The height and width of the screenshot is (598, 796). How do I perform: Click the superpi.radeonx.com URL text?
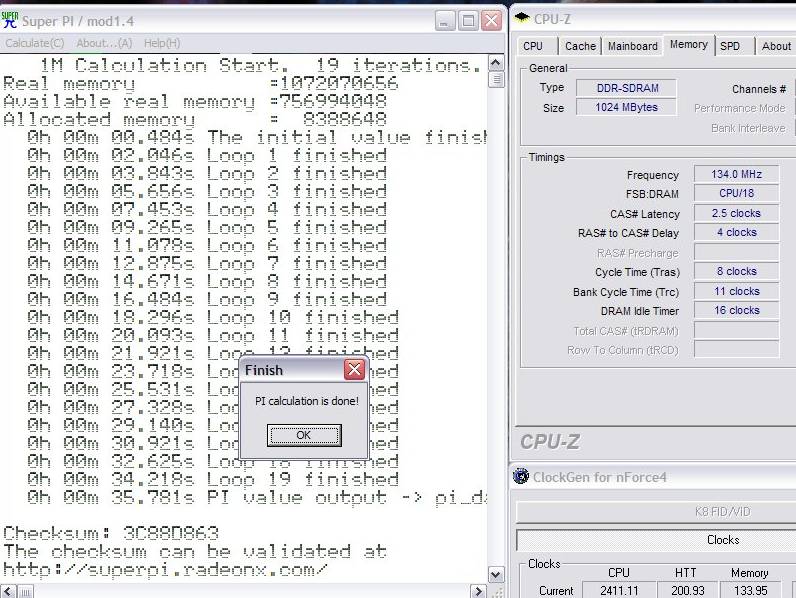165,570
